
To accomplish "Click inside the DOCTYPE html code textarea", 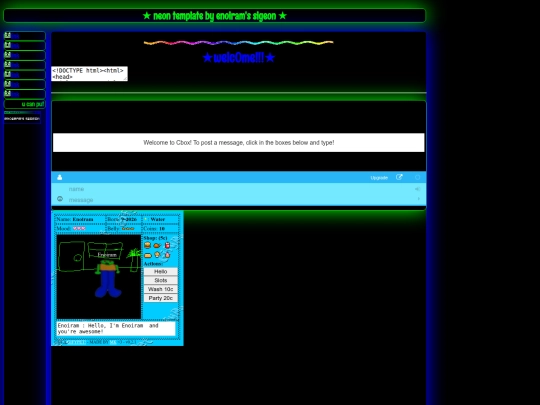I will (89, 74).
